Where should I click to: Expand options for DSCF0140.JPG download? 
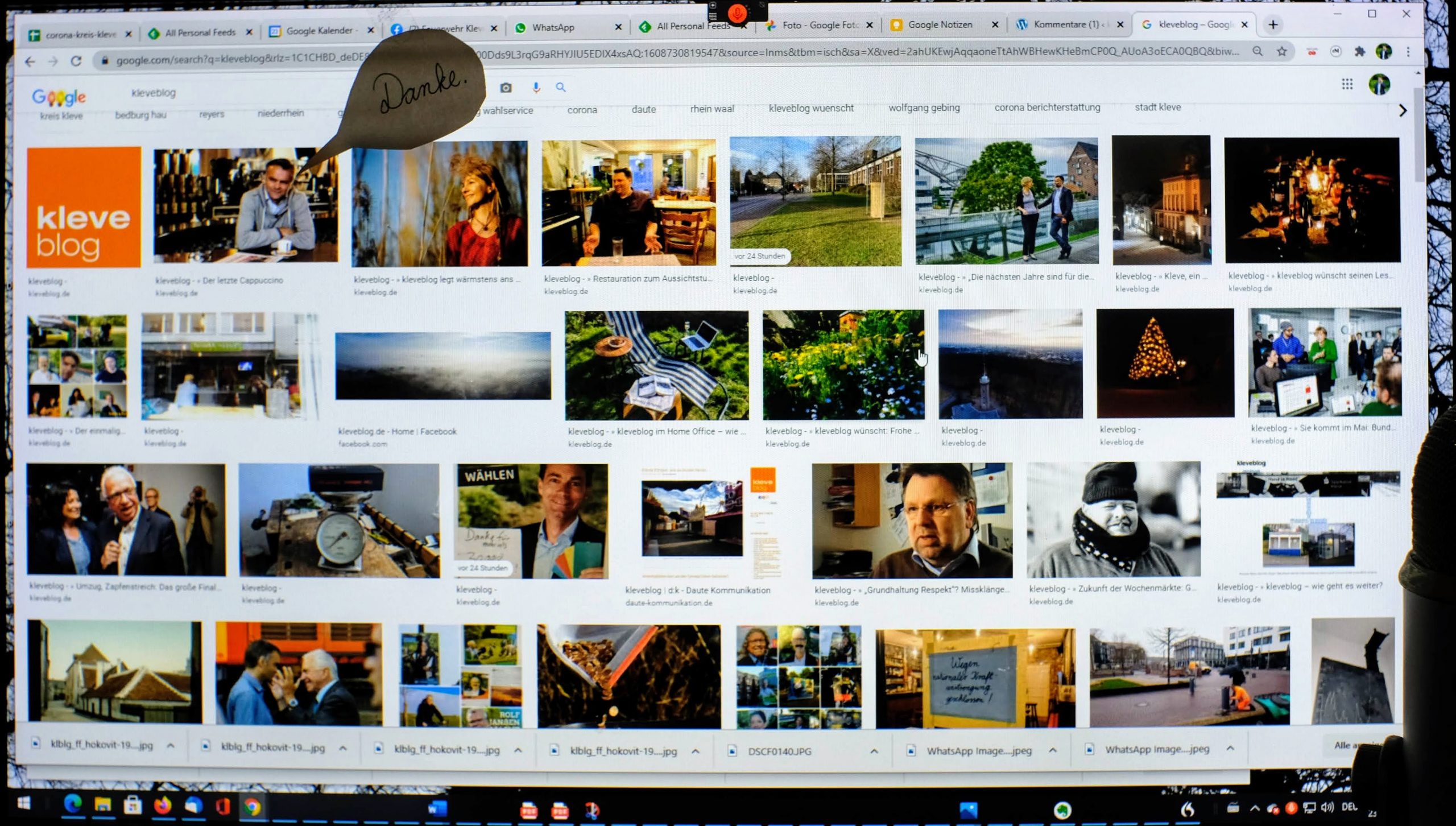(874, 751)
